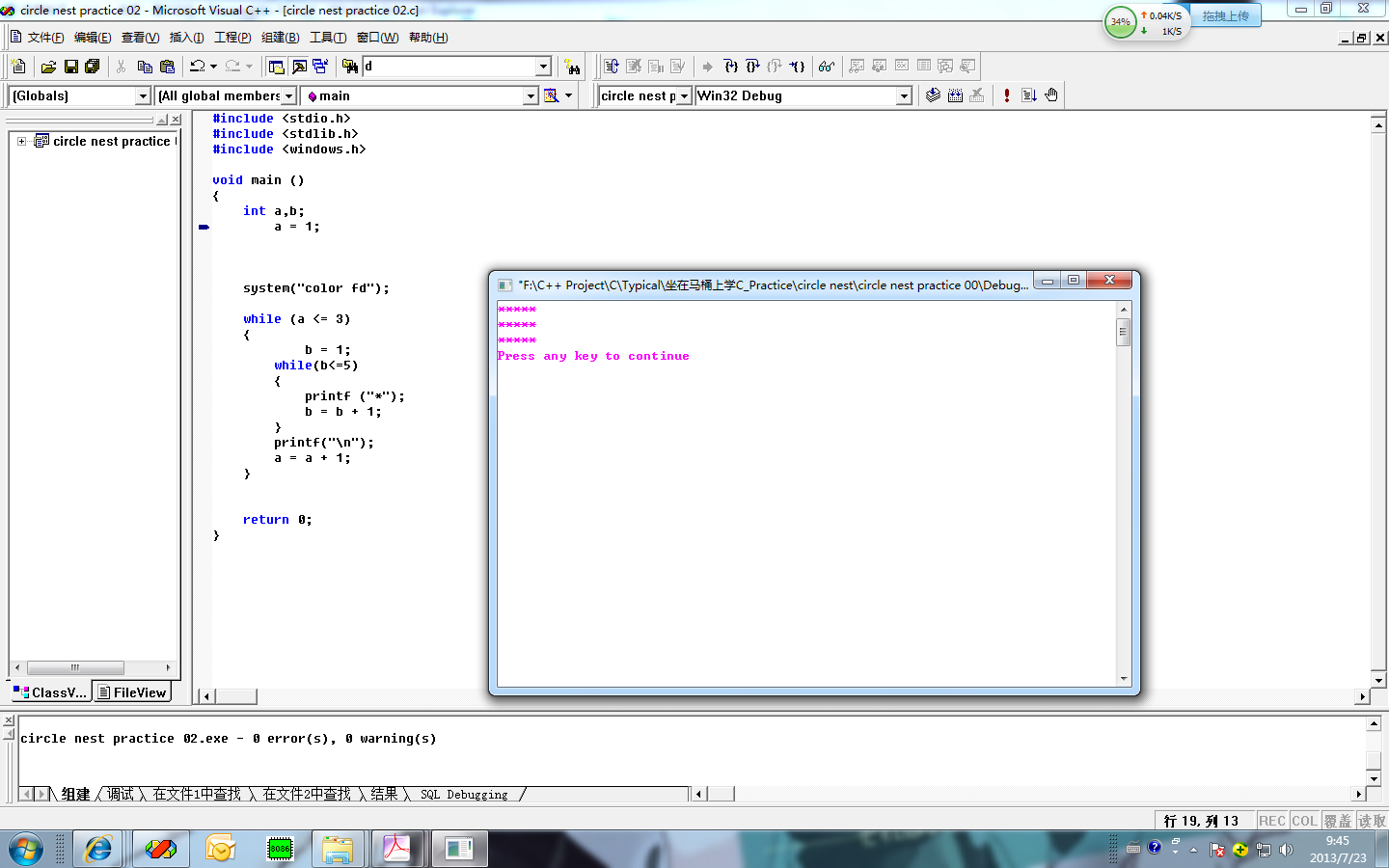Copy the selection with the Copy toolbar icon

click(x=145, y=67)
